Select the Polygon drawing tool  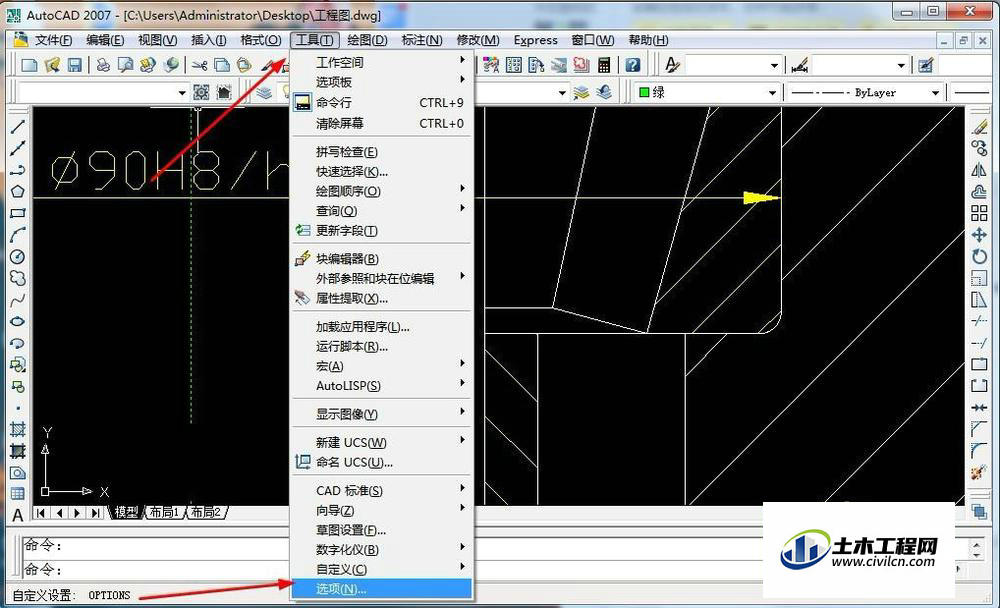[x=17, y=191]
